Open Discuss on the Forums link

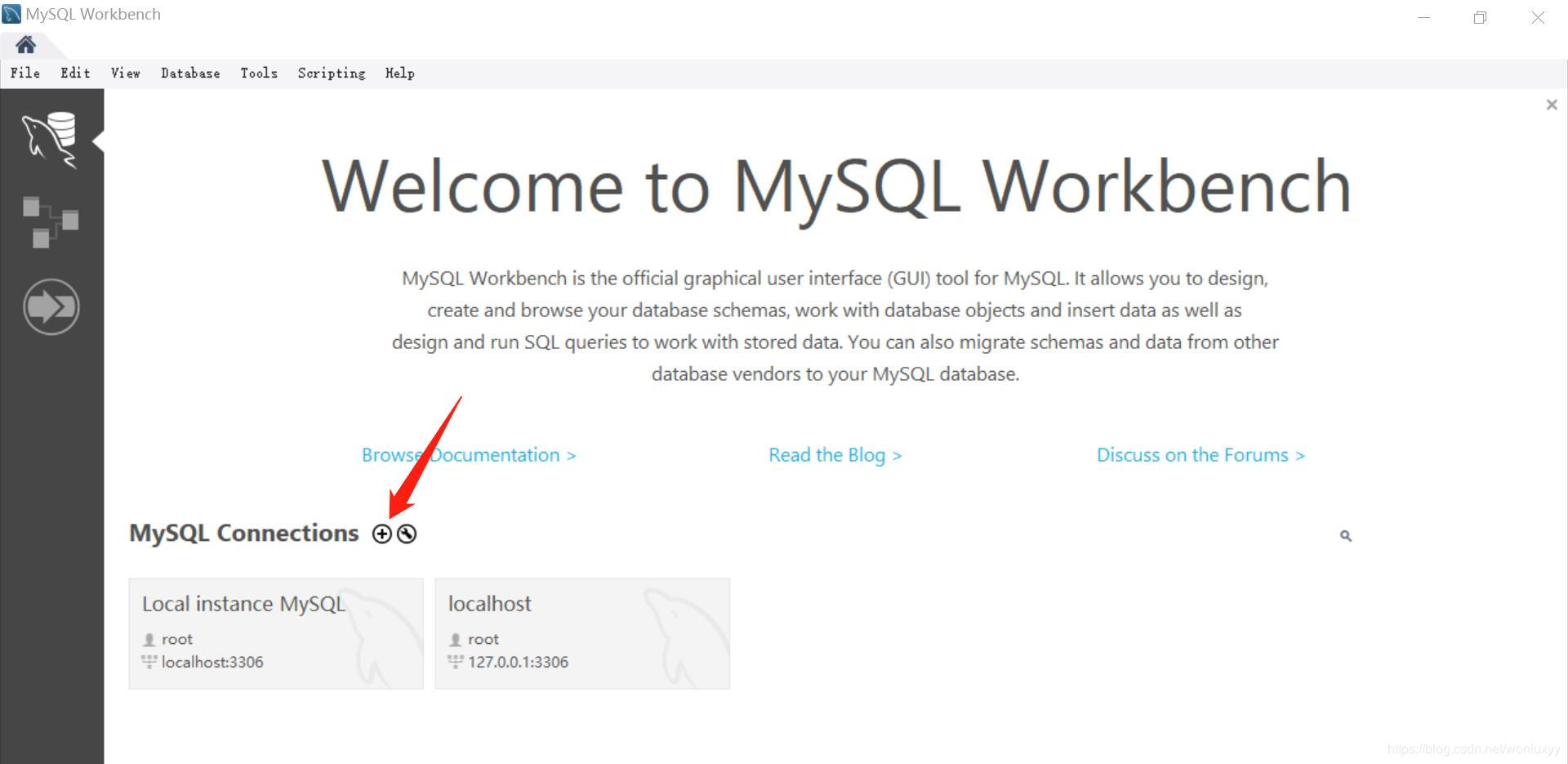(x=1200, y=455)
